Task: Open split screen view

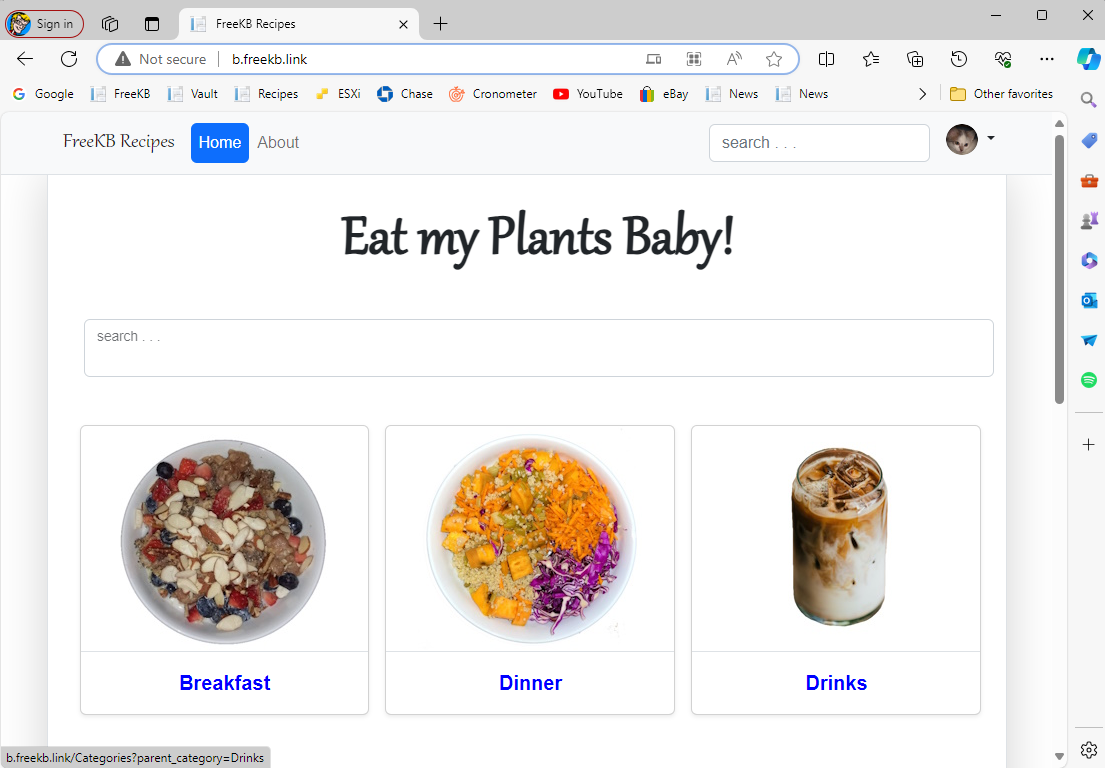Action: [x=827, y=59]
